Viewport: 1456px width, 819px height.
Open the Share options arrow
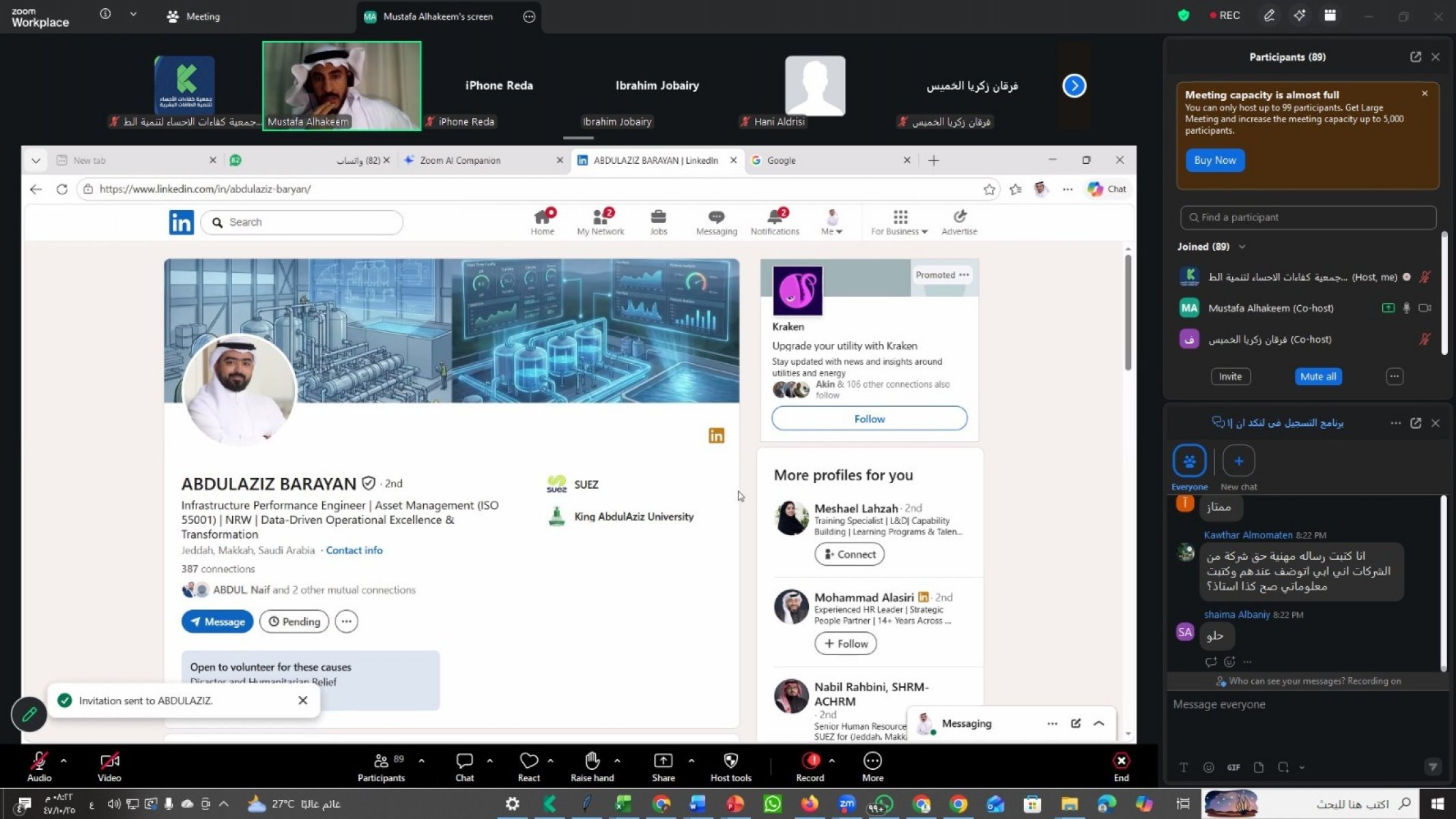tap(691, 760)
